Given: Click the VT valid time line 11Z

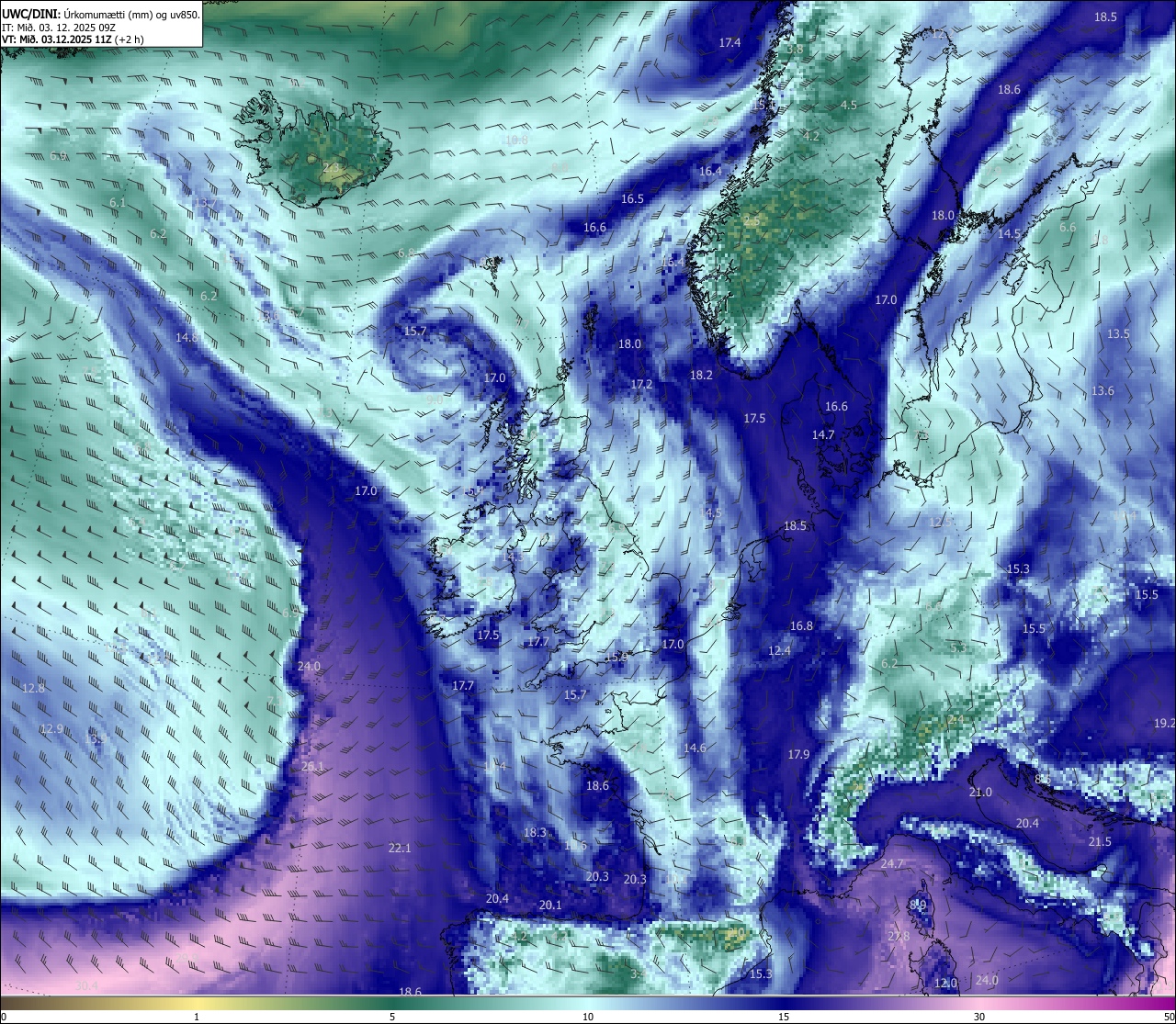Looking at the screenshot, I should coord(73,39).
